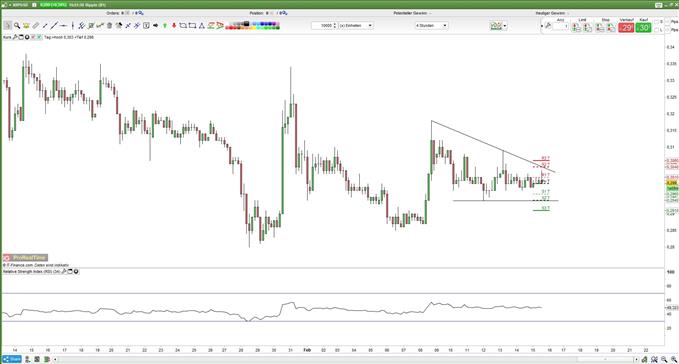Click the green Kauf buy button
This screenshot has height=364, width=679.
click(643, 28)
